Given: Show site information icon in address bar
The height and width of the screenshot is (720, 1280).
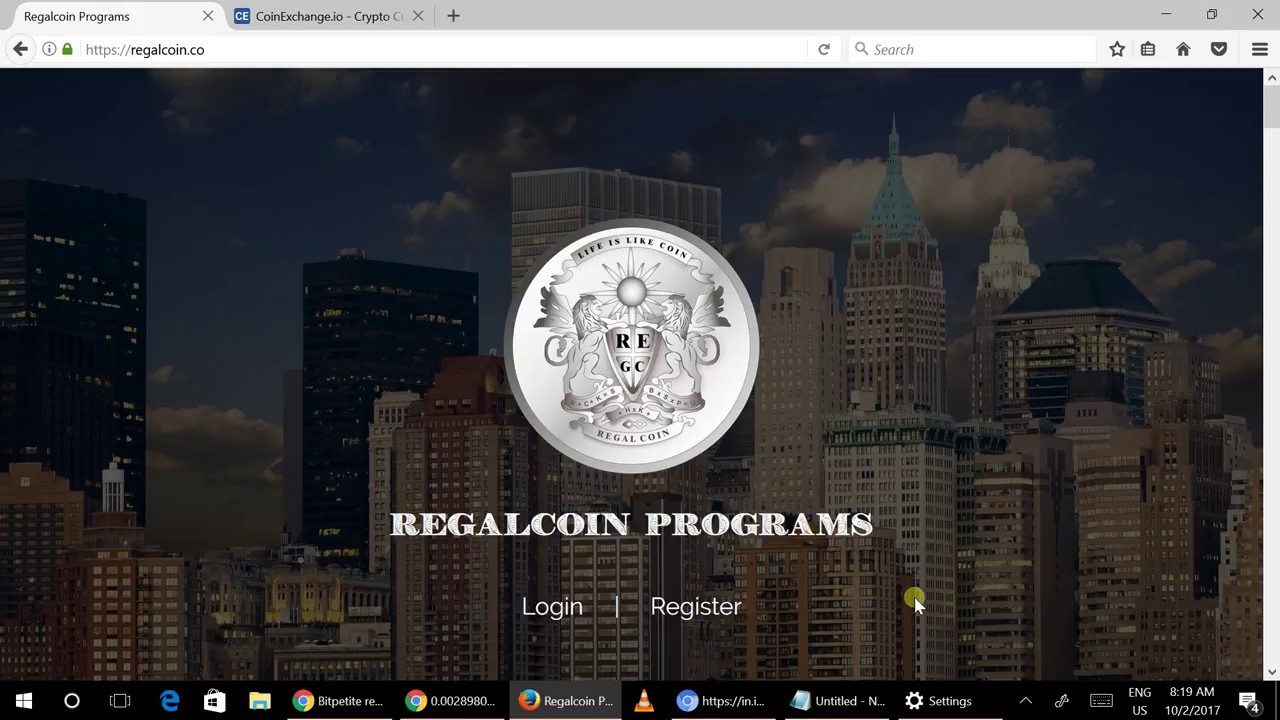Looking at the screenshot, I should click(x=49, y=49).
